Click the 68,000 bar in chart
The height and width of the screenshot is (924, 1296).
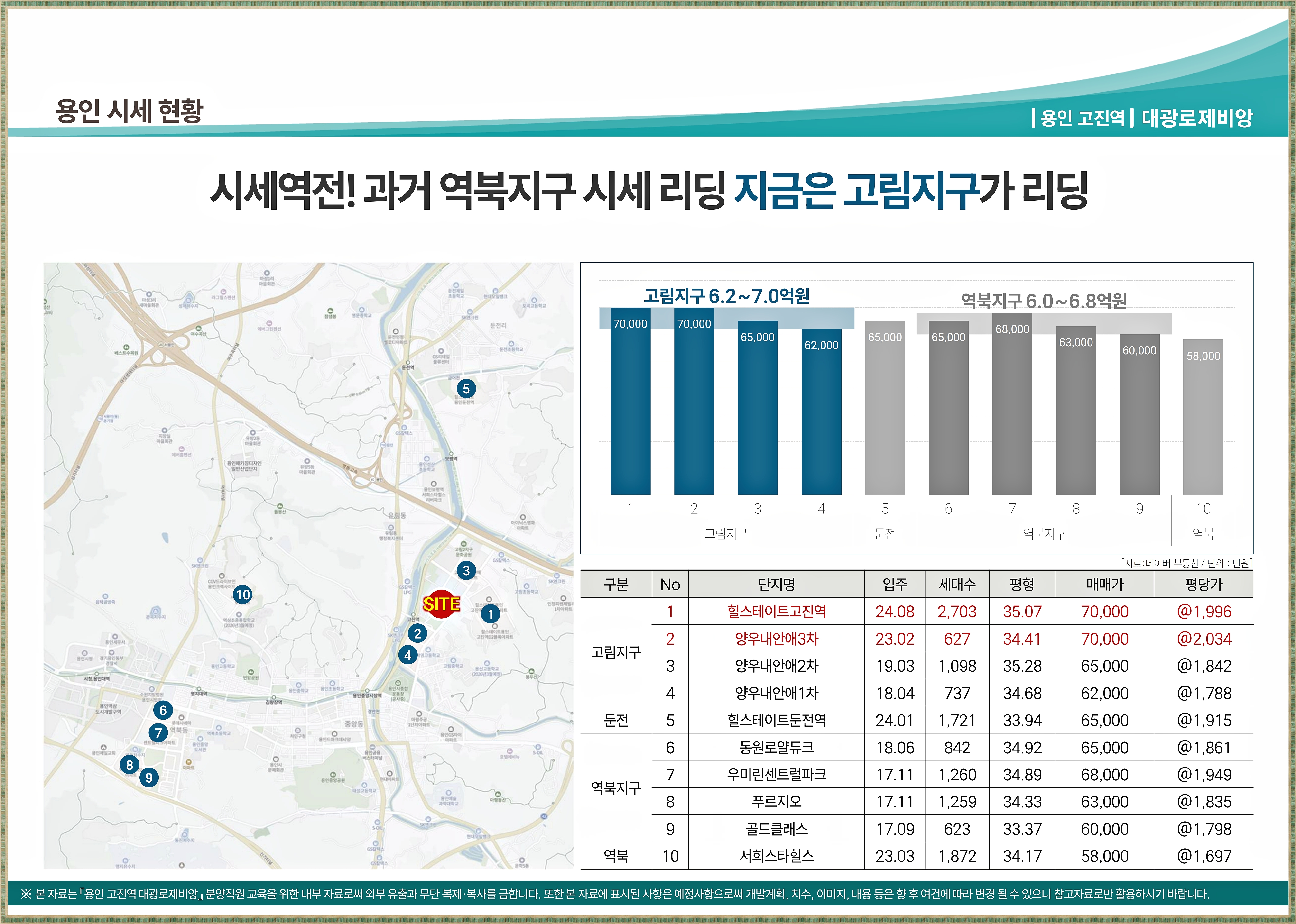click(x=1011, y=404)
